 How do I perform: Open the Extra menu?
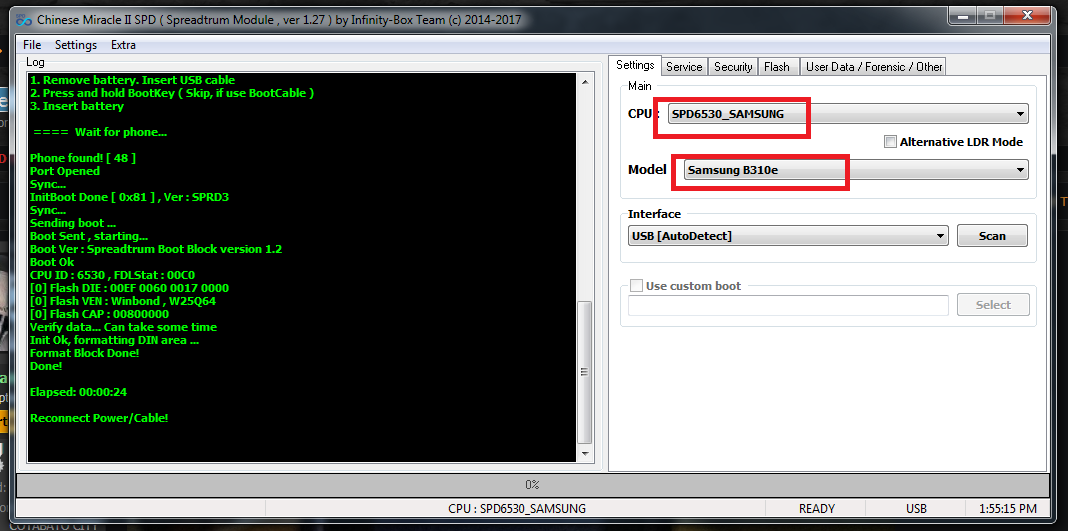(x=123, y=45)
